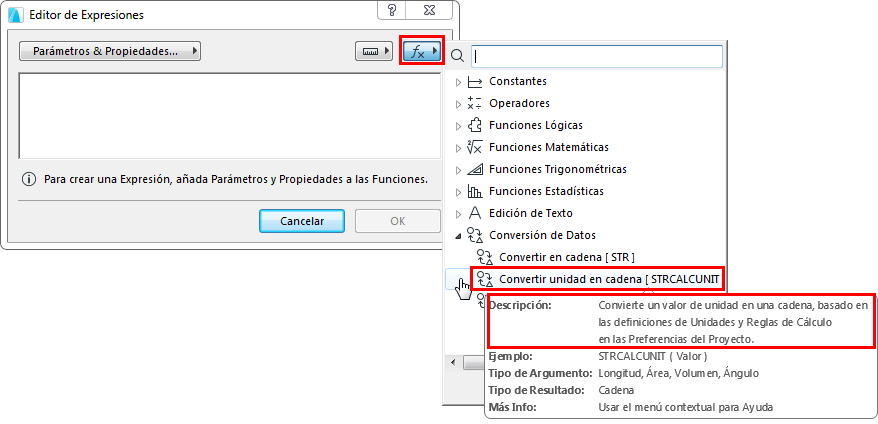
Task: Click the function list horizontal scrollbar arrow
Action: 455,362
